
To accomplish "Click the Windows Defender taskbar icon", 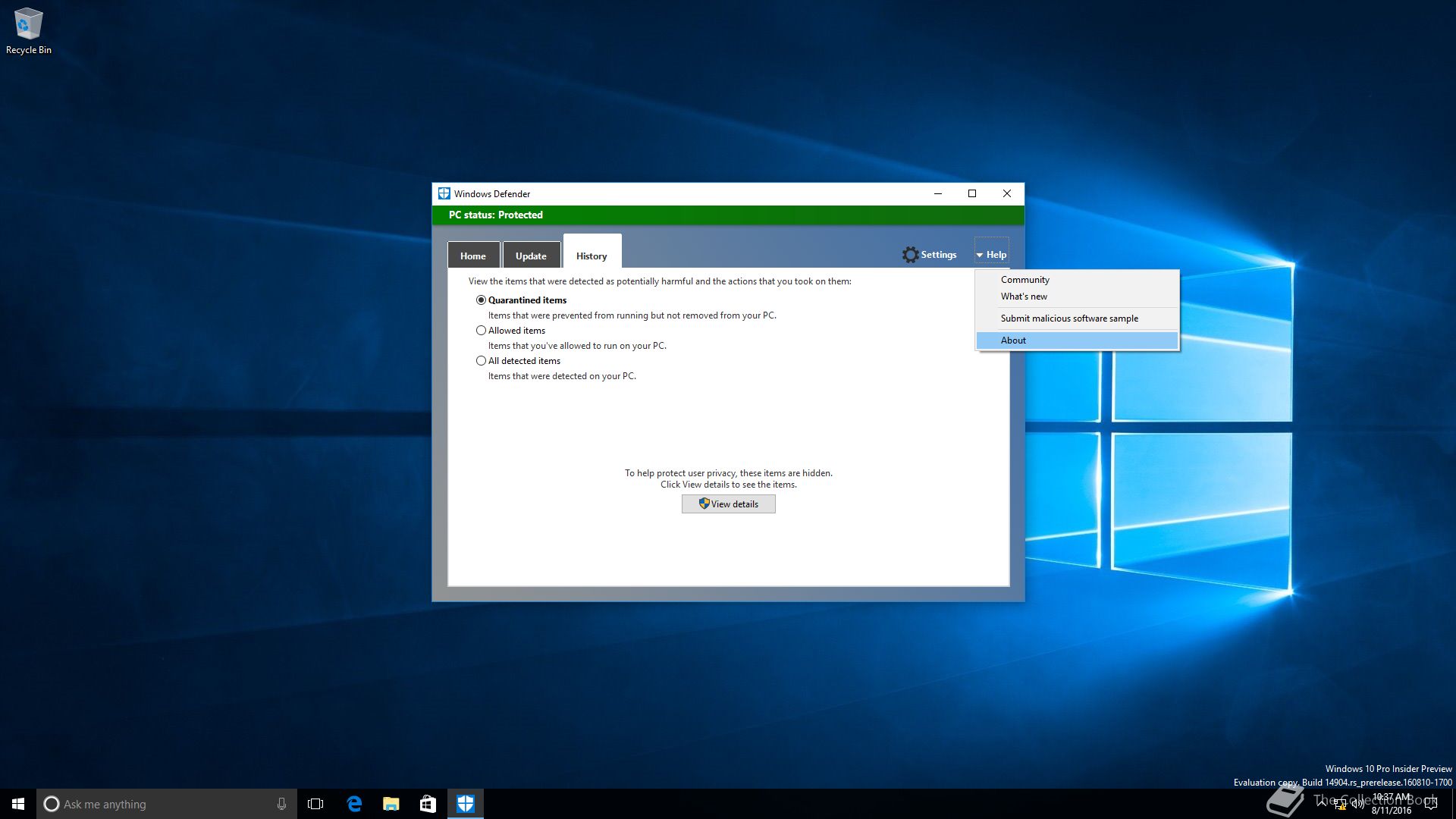I will [466, 804].
